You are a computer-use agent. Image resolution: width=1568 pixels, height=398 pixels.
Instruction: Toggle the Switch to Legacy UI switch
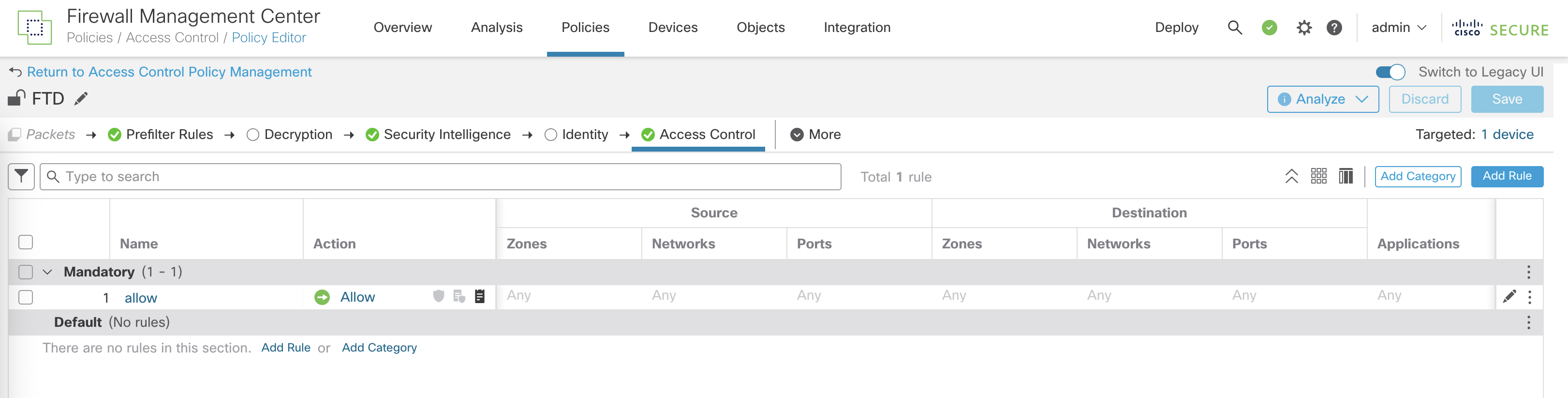tap(1390, 72)
